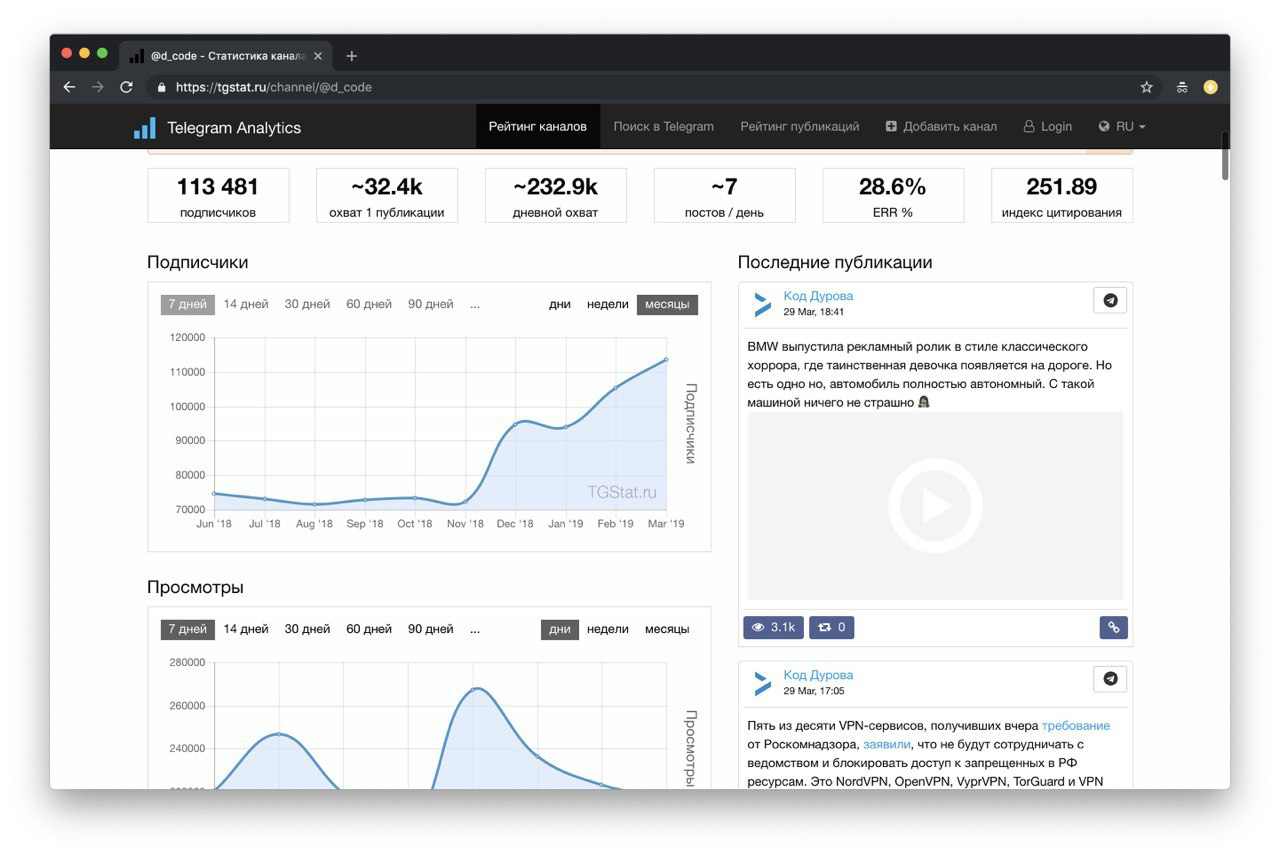Open Поиск в Telegram menu item

[x=664, y=127]
